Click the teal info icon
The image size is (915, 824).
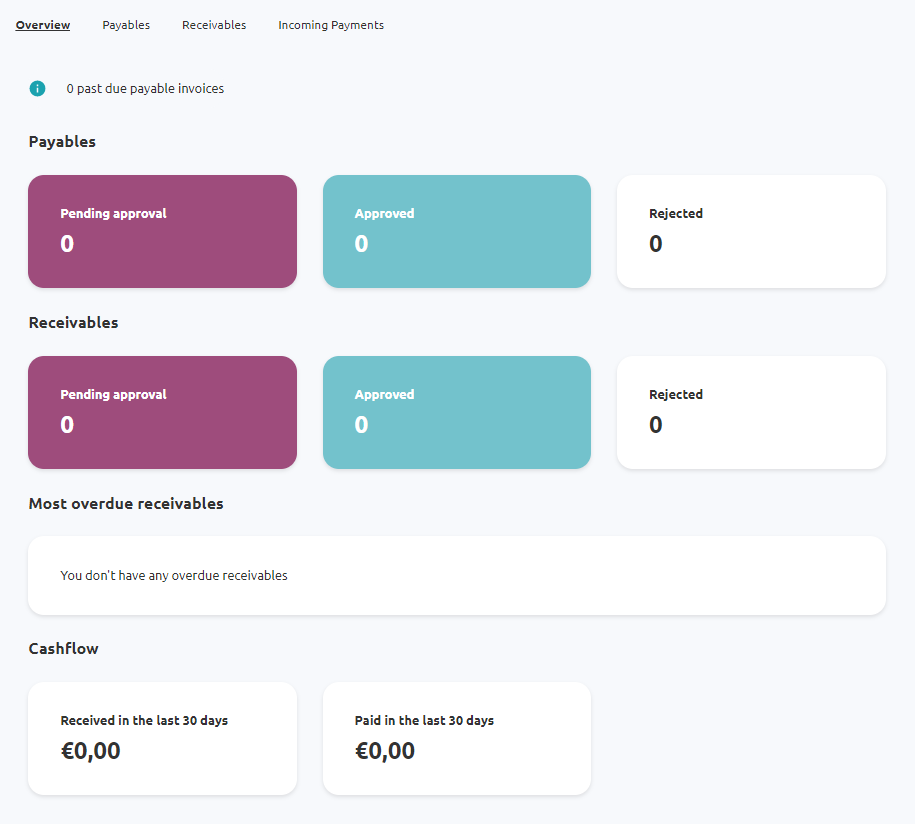[x=37, y=89]
